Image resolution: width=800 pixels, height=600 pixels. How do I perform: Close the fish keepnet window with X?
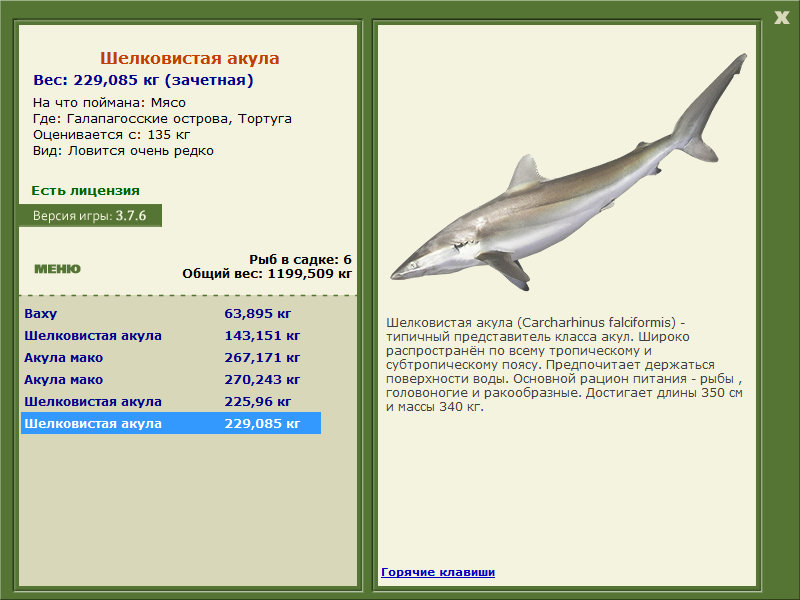tap(781, 18)
